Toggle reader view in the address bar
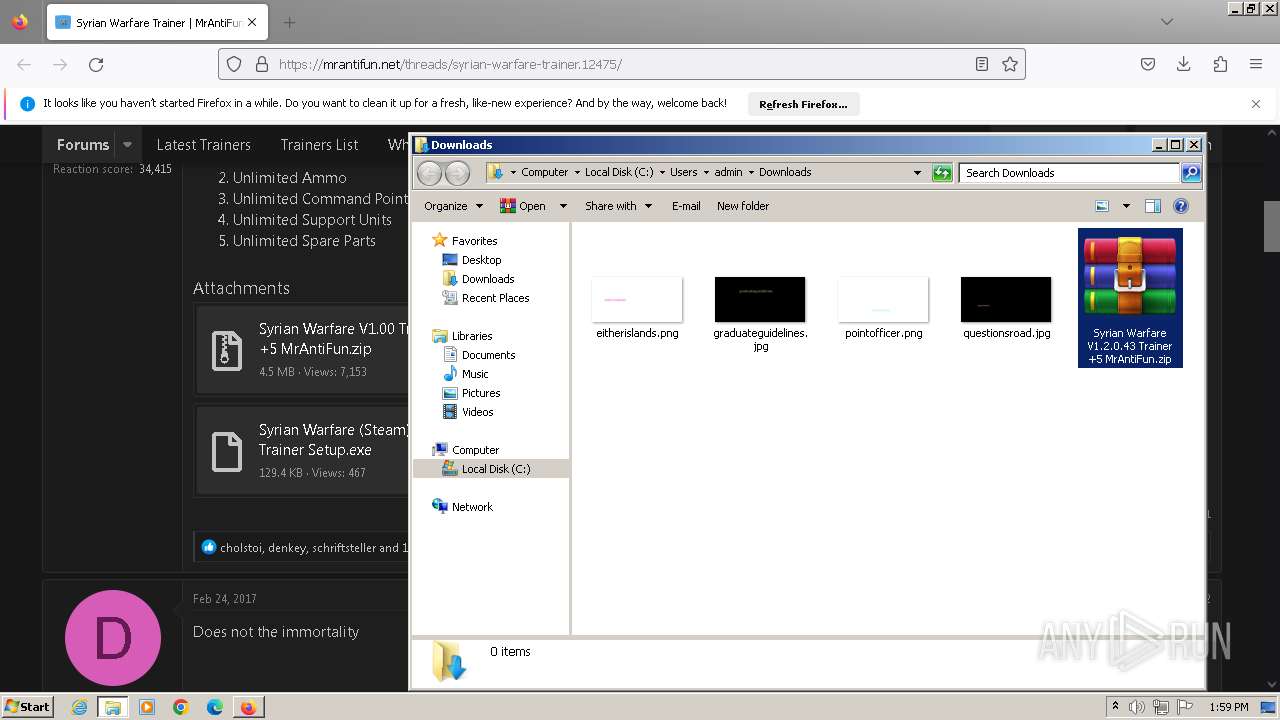1280x720 pixels. (982, 64)
